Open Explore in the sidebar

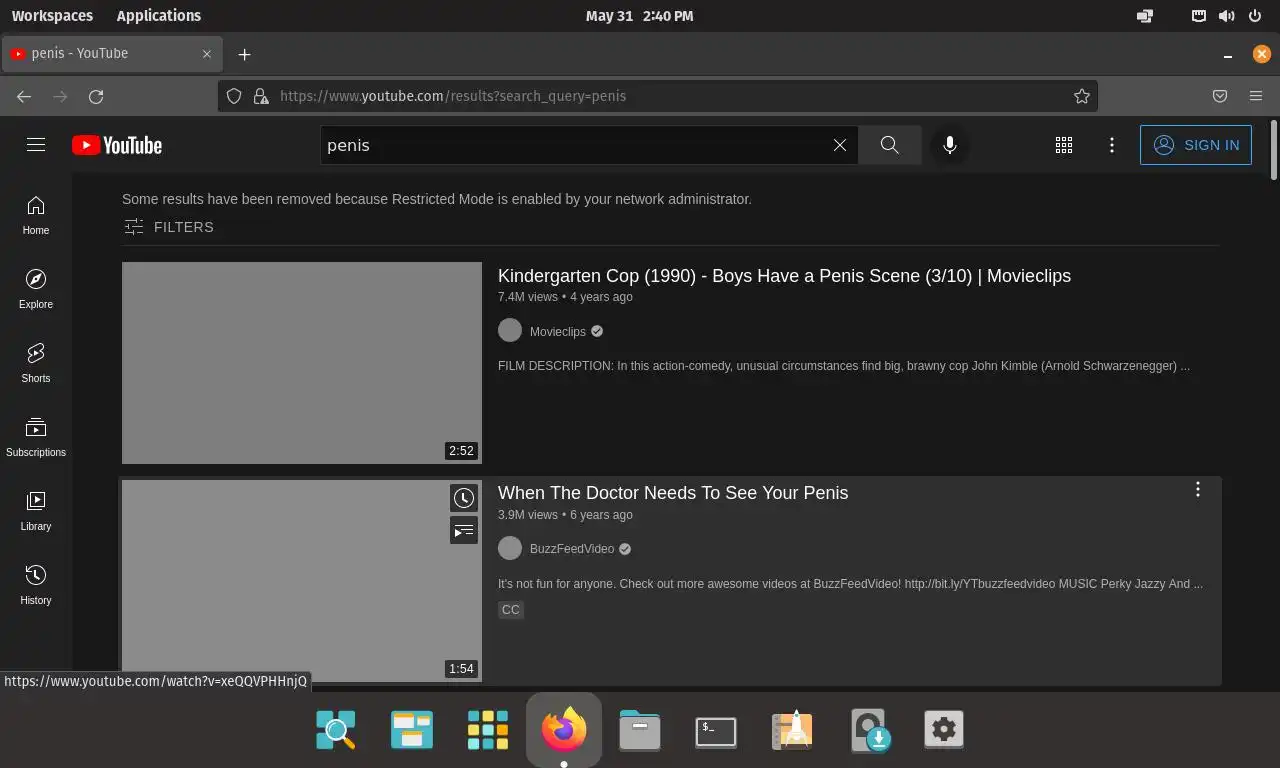tap(36, 289)
